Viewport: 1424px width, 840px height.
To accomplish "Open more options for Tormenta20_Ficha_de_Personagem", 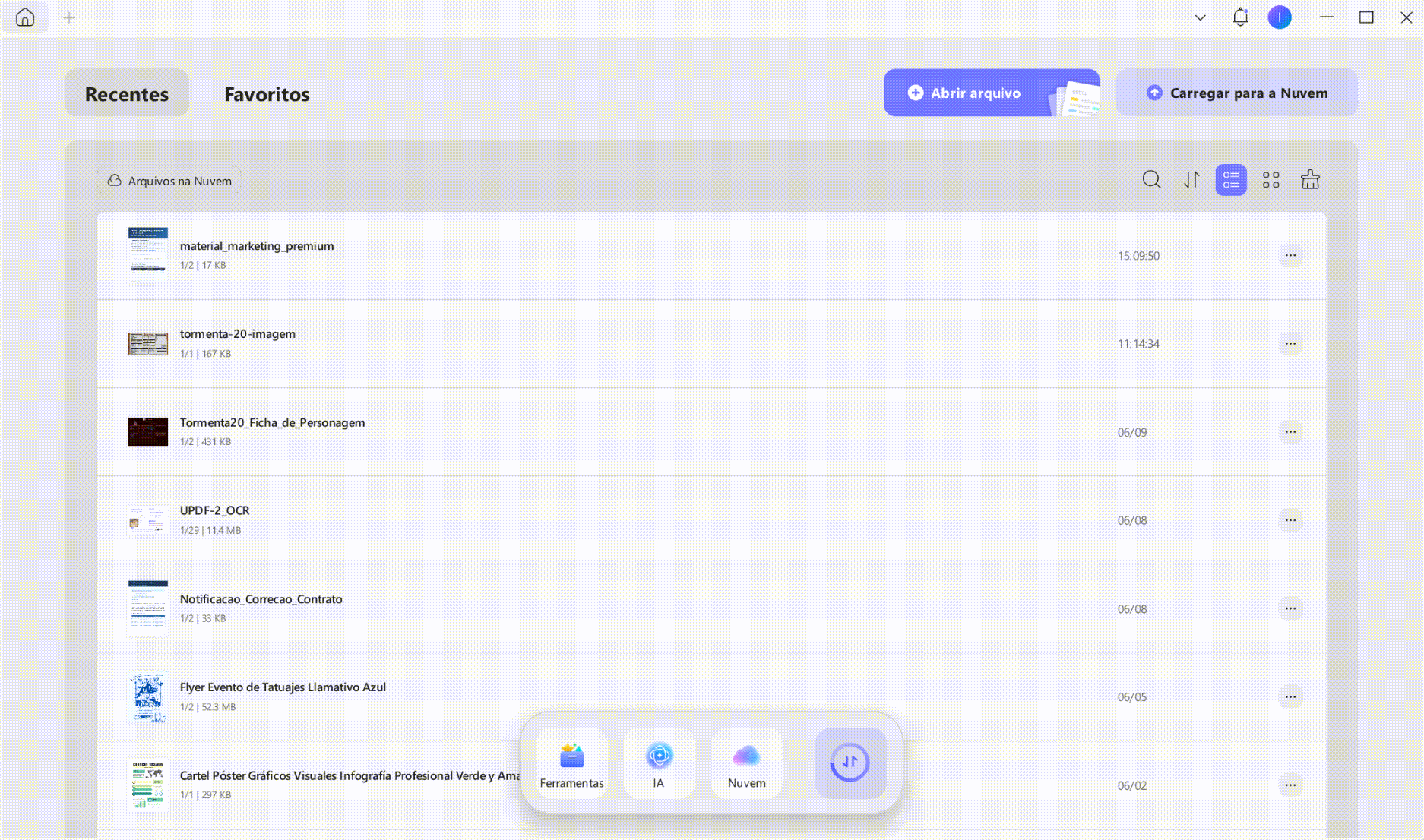I will tap(1290, 431).
